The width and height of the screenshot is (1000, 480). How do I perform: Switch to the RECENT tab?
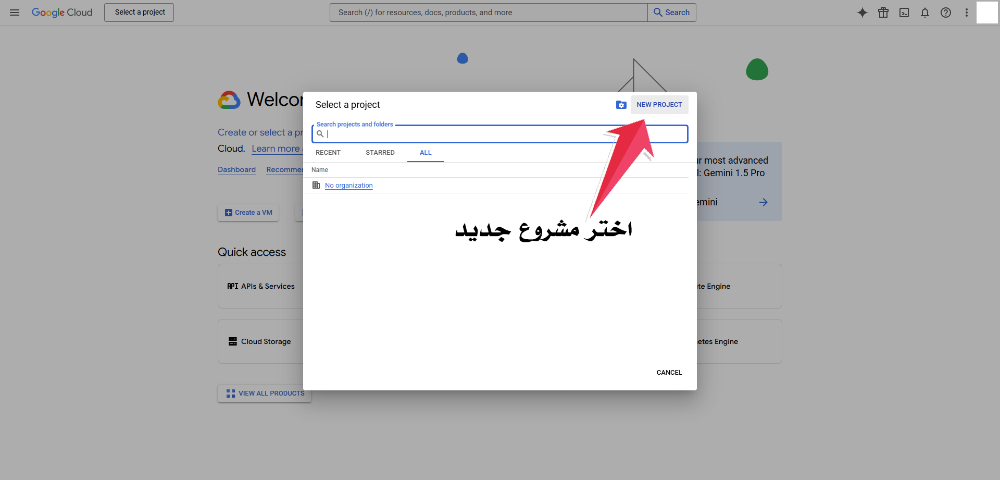[328, 153]
